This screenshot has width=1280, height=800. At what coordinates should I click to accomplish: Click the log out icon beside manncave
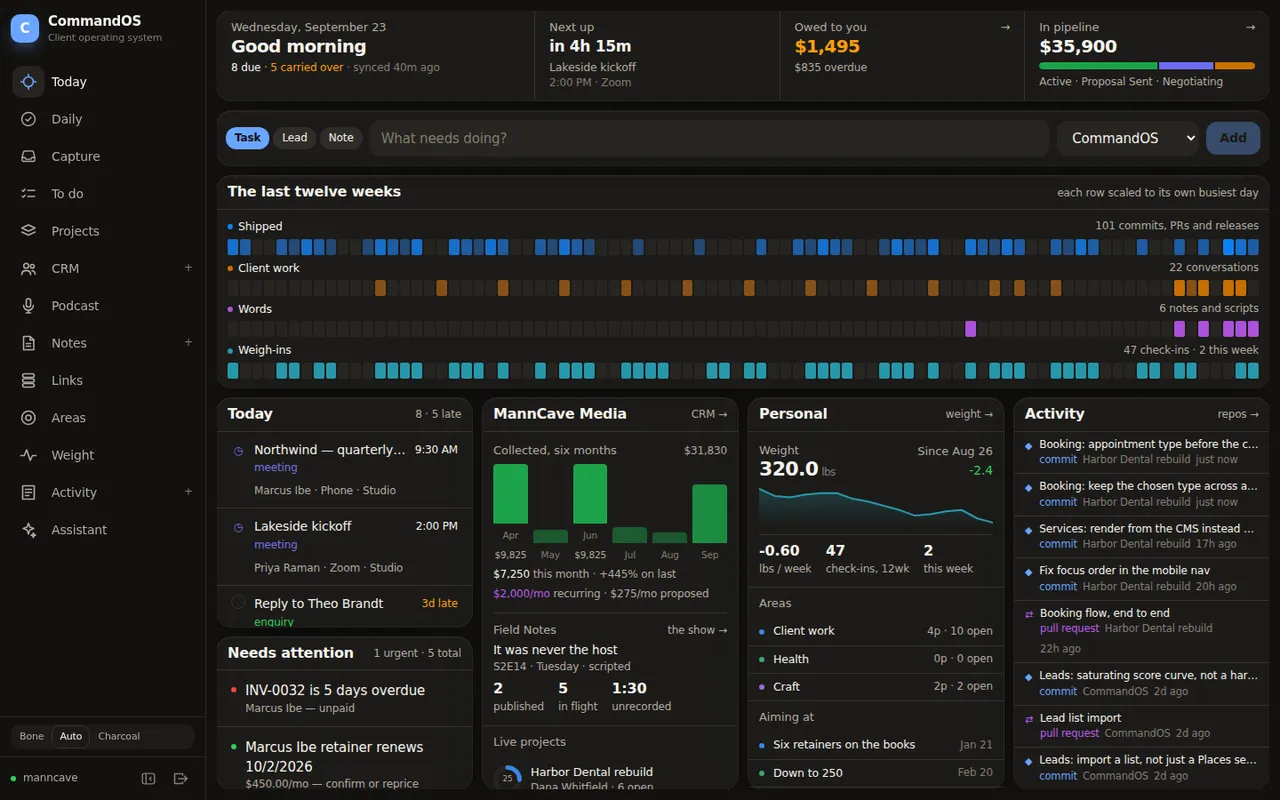point(181,778)
